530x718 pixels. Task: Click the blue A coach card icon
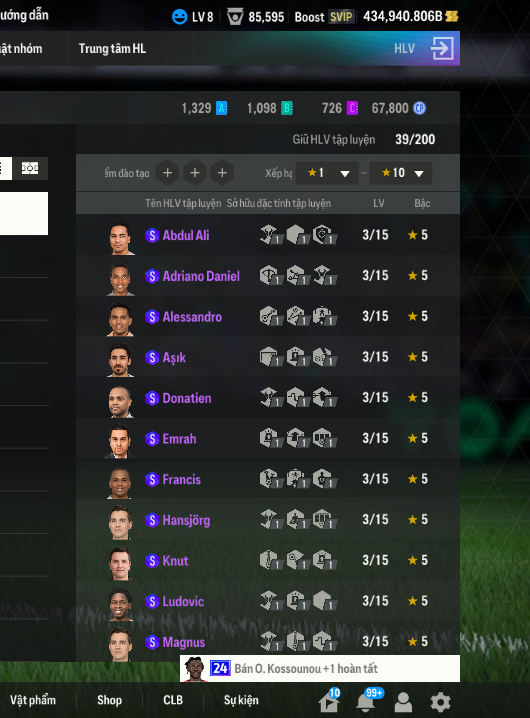tap(222, 108)
